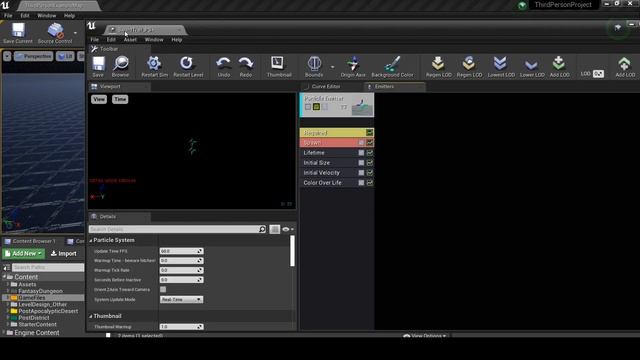Click the Details panel scrollbar
The image size is (640, 360).
click(x=292, y=251)
